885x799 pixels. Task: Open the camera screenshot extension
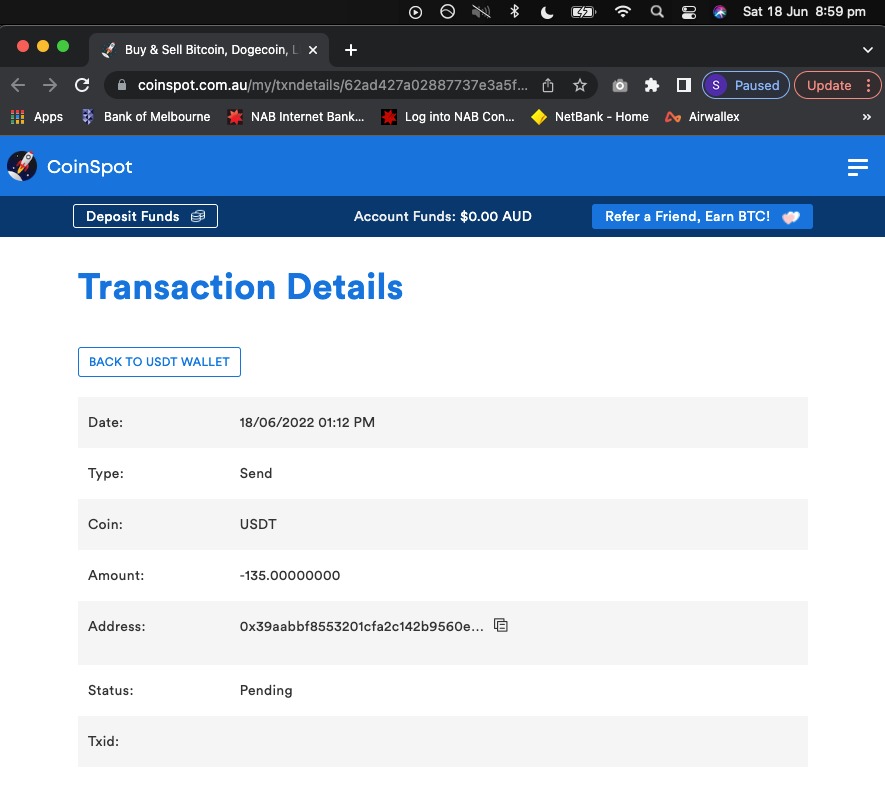620,86
